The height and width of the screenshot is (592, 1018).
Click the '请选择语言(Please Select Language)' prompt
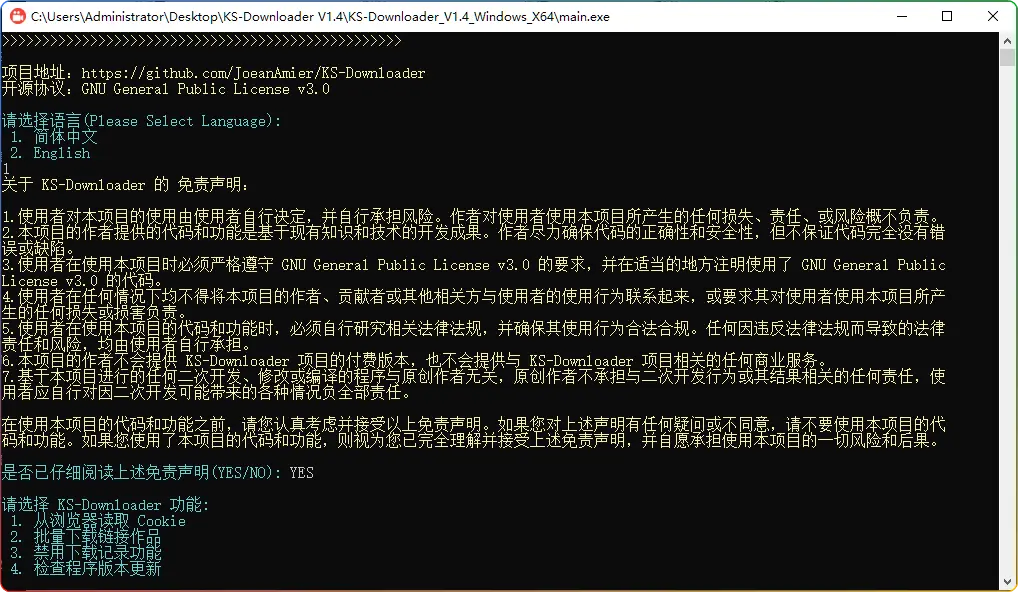click(141, 121)
